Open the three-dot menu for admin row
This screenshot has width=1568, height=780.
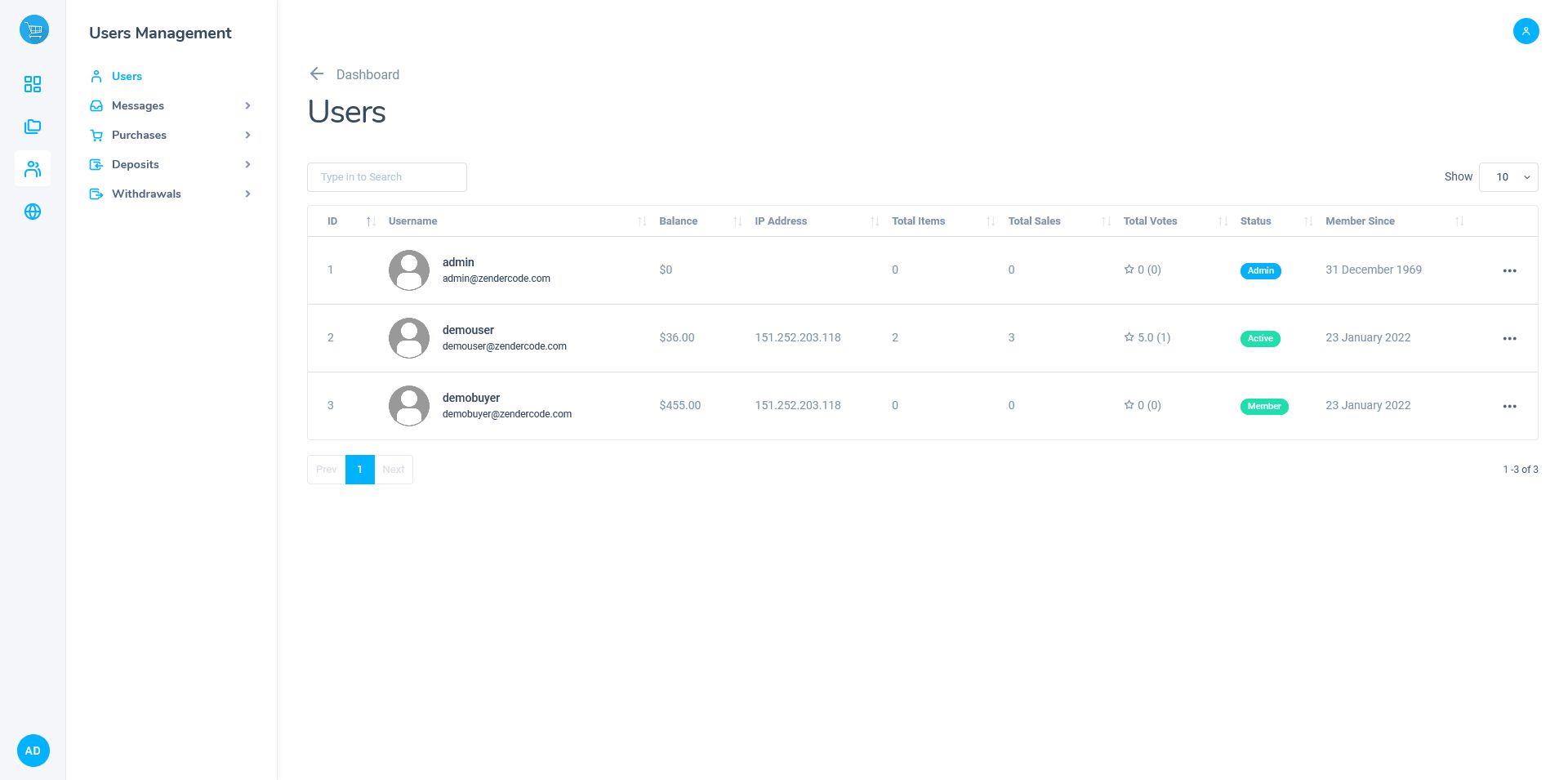1509,270
